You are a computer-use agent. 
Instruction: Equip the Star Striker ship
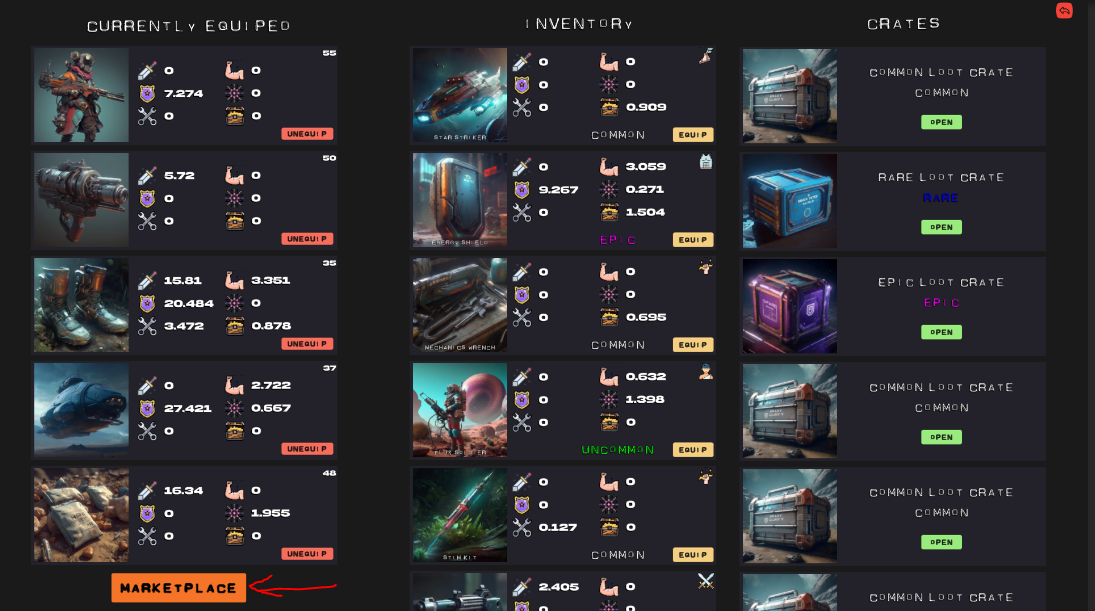tap(693, 135)
